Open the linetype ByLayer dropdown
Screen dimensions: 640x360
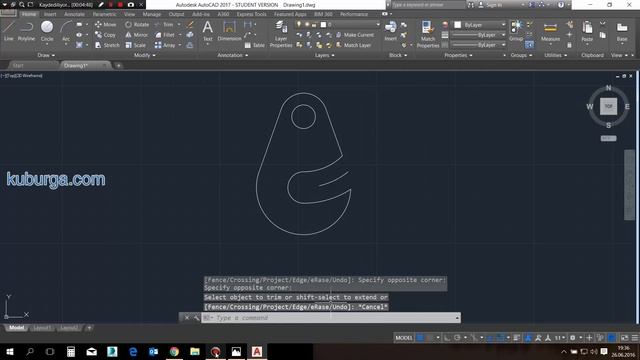click(480, 45)
